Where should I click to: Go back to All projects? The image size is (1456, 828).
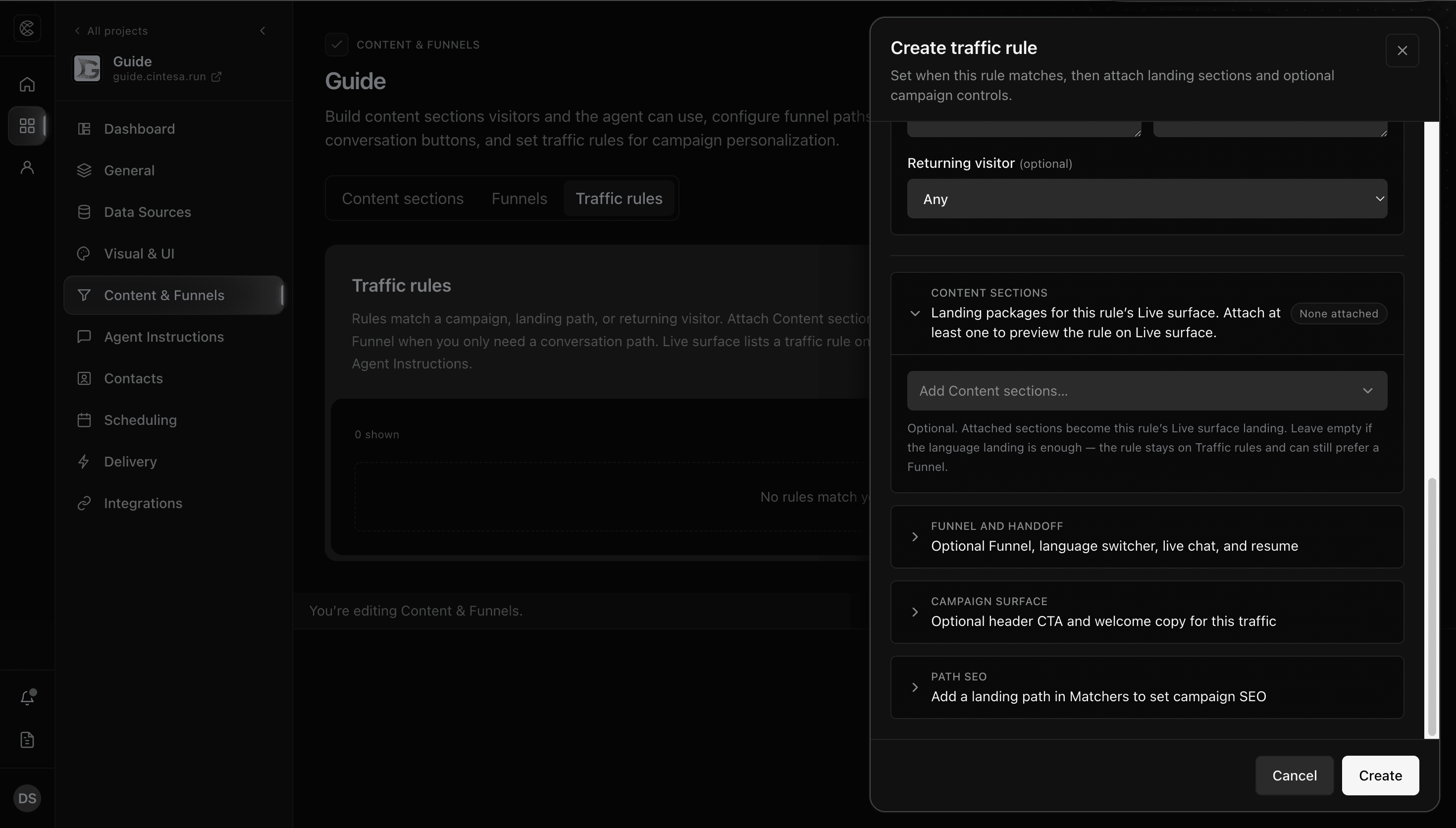pos(111,31)
